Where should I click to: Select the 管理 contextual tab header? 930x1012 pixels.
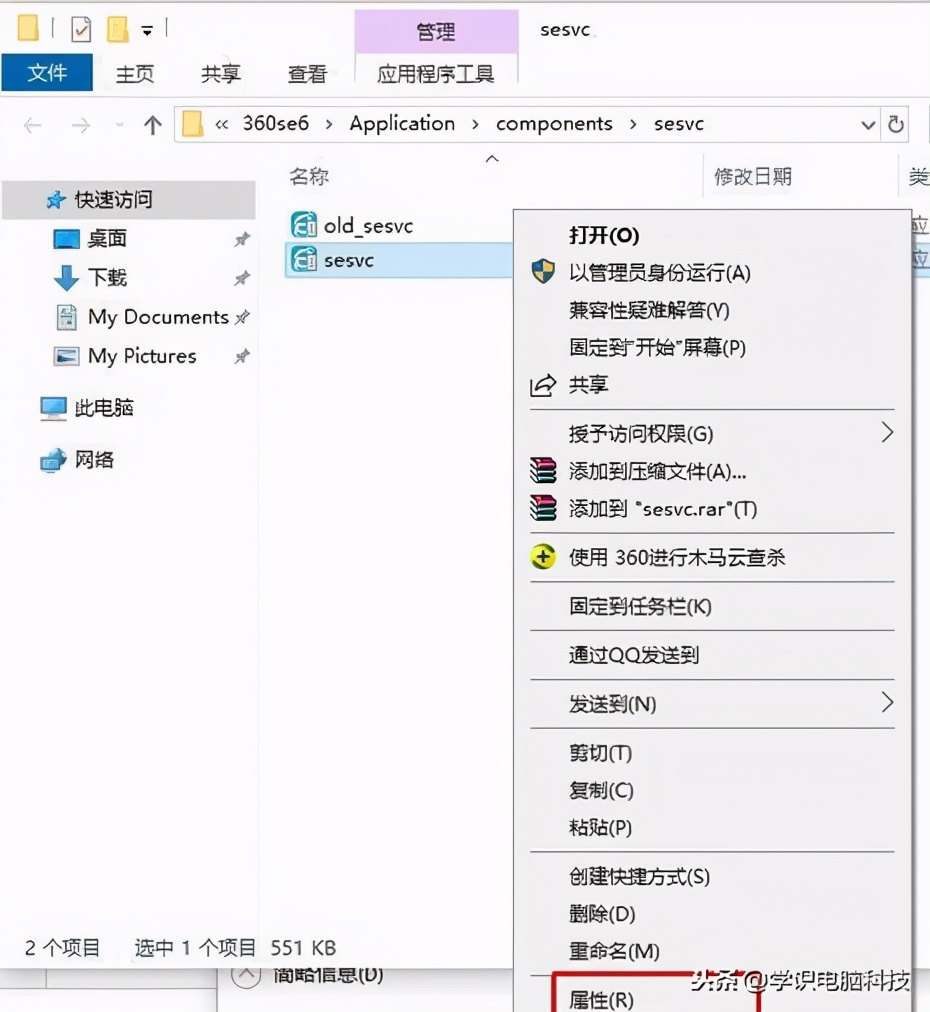click(436, 31)
